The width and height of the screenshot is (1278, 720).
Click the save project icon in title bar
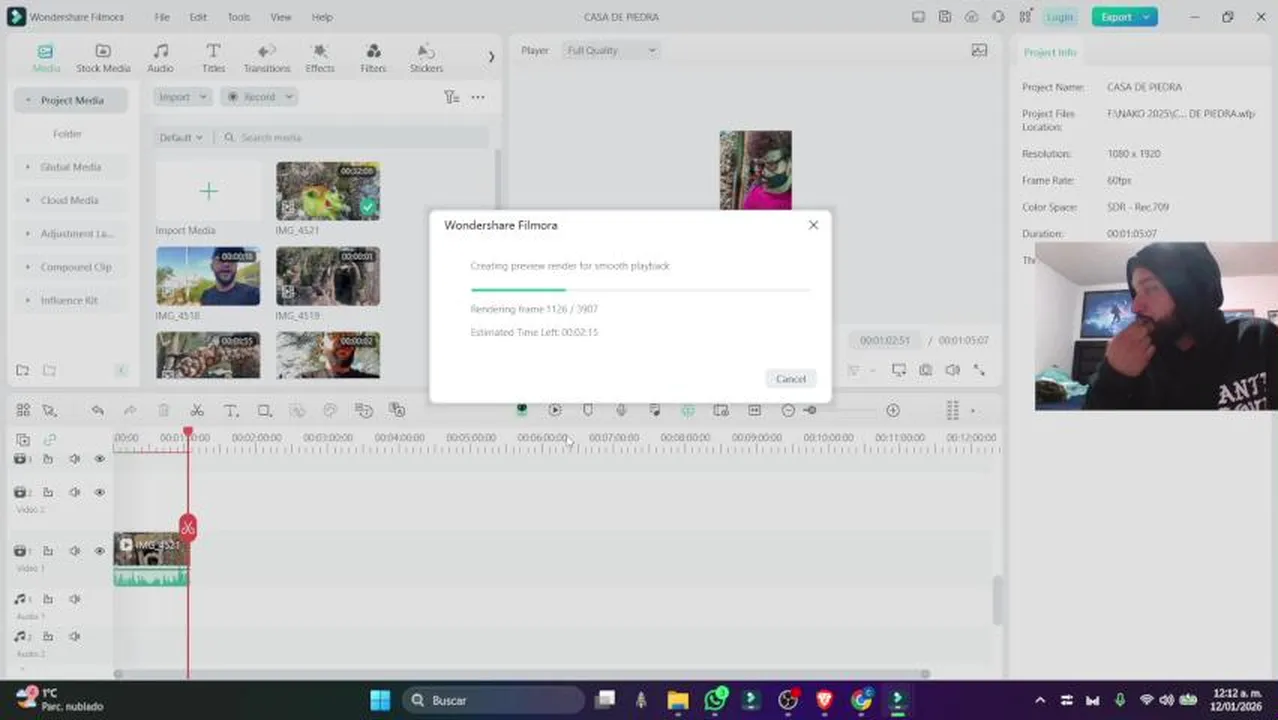click(x=945, y=17)
